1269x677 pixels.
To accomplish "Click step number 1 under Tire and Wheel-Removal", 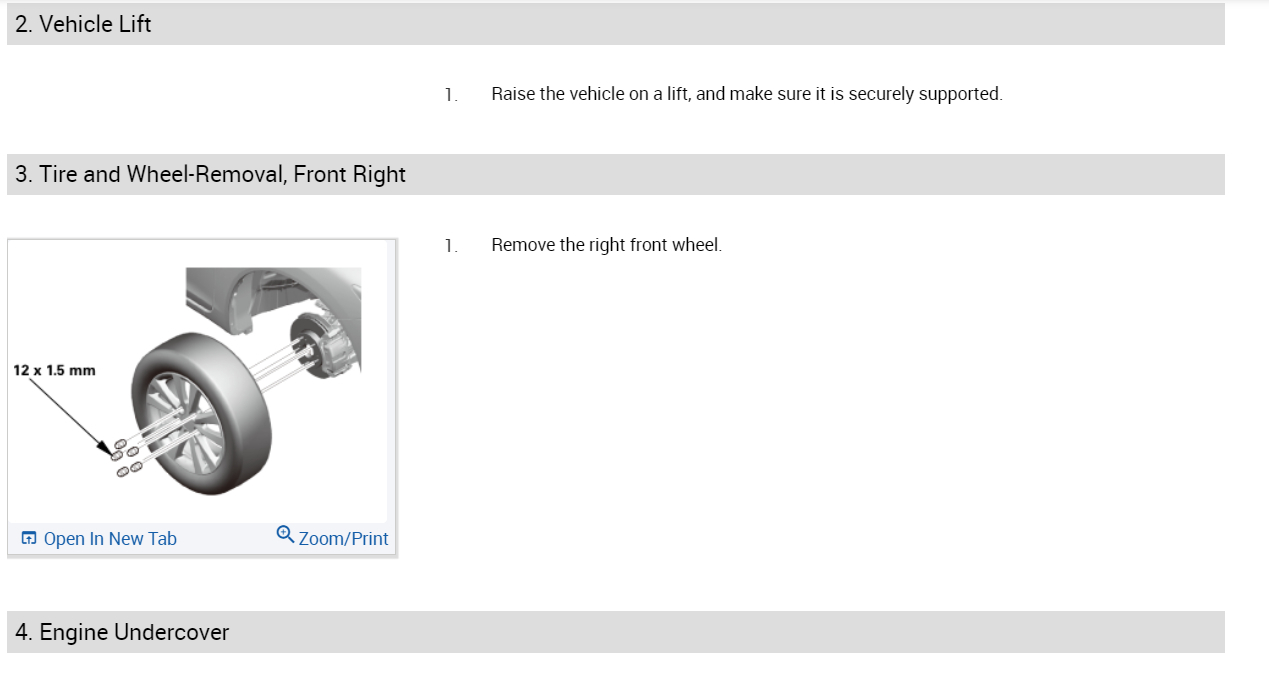I will pos(451,246).
